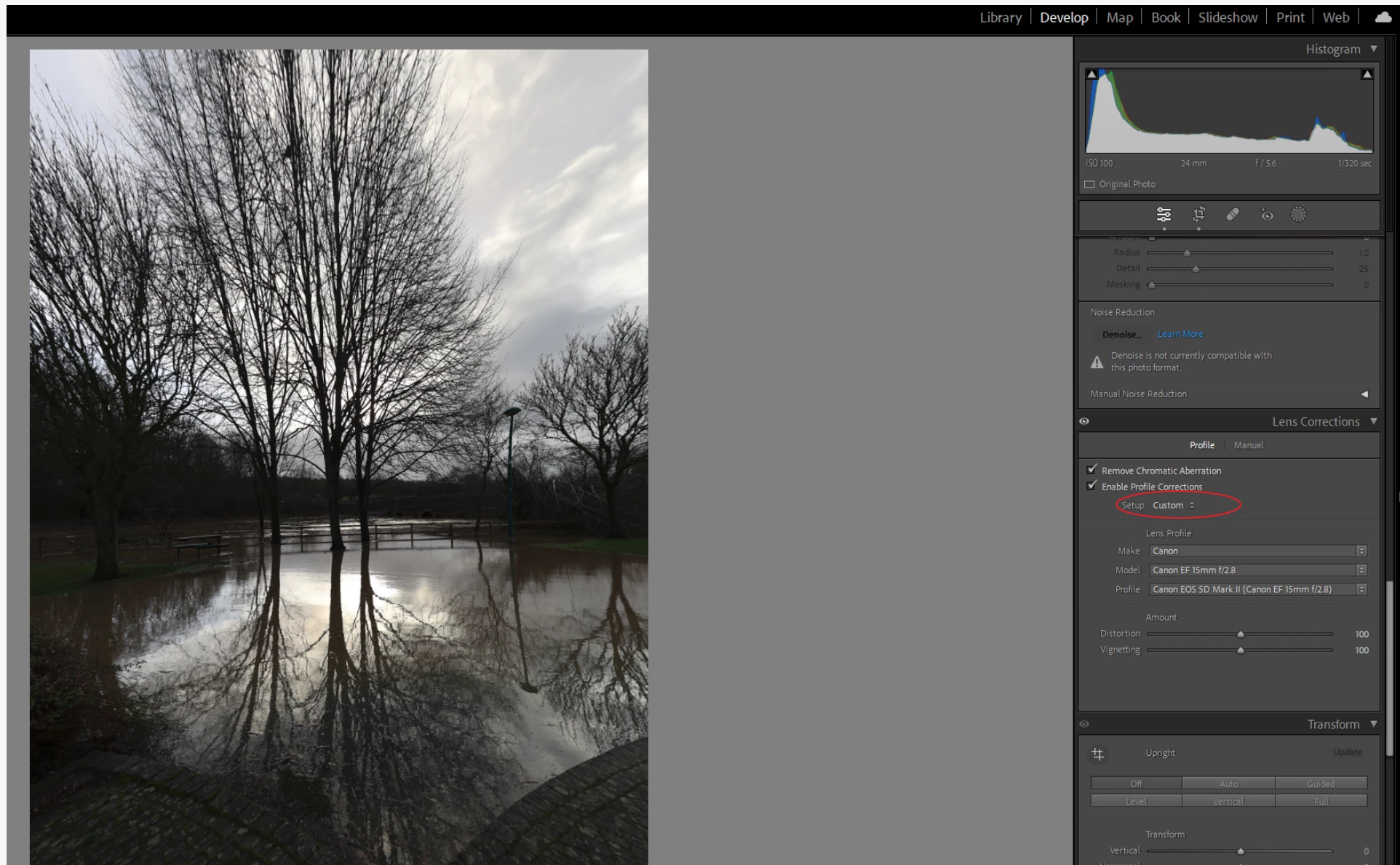The height and width of the screenshot is (865, 1400).
Task: Select the Edit sliders tool icon
Action: (x=1164, y=215)
